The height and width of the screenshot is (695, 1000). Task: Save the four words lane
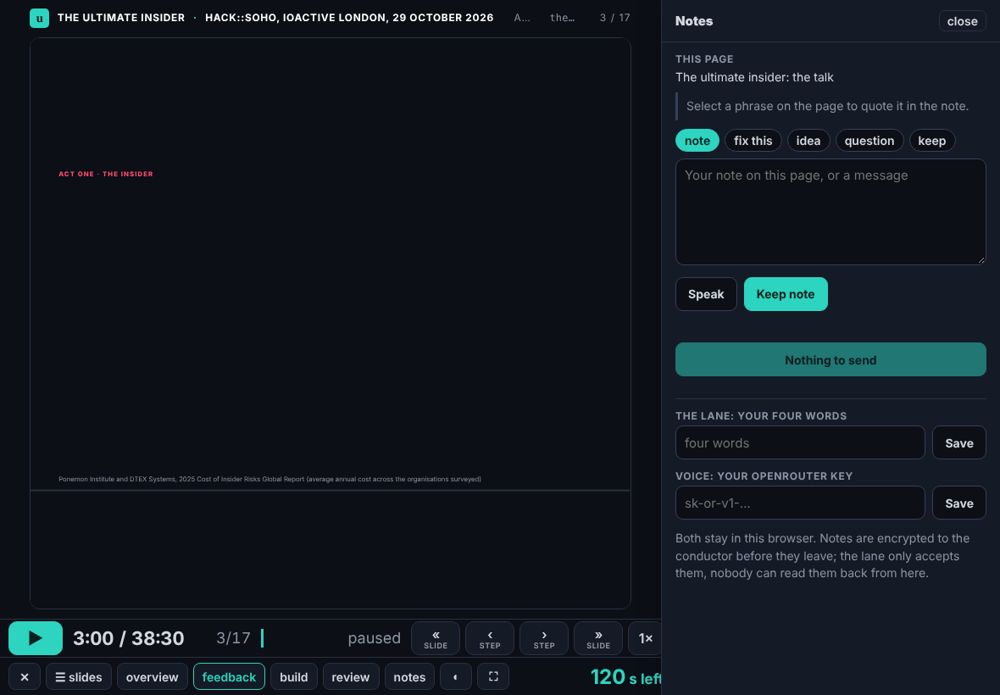[959, 443]
